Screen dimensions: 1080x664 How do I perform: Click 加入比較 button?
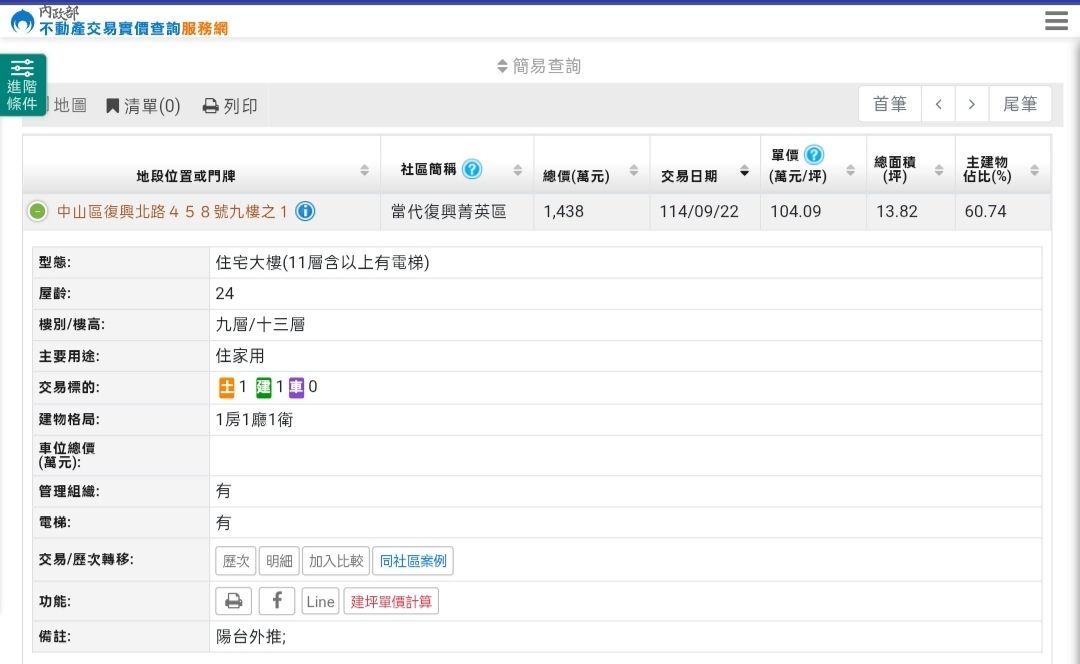point(335,561)
